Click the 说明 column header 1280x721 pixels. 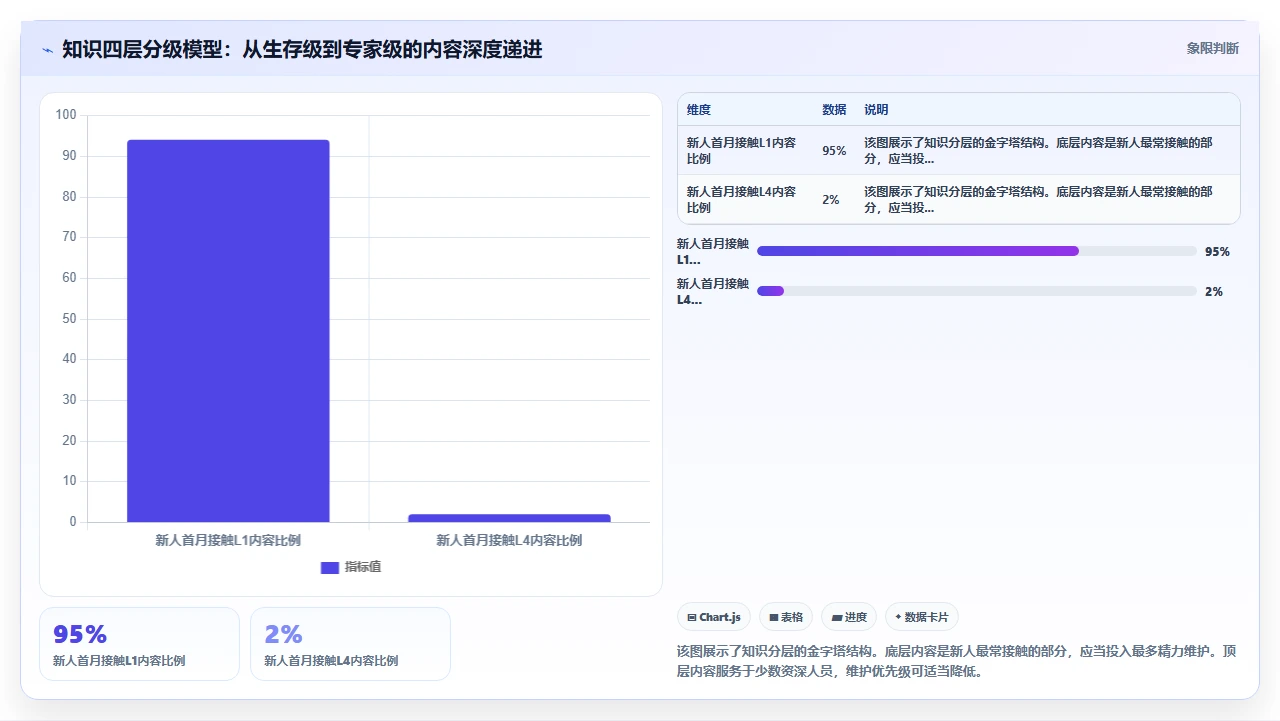point(876,110)
